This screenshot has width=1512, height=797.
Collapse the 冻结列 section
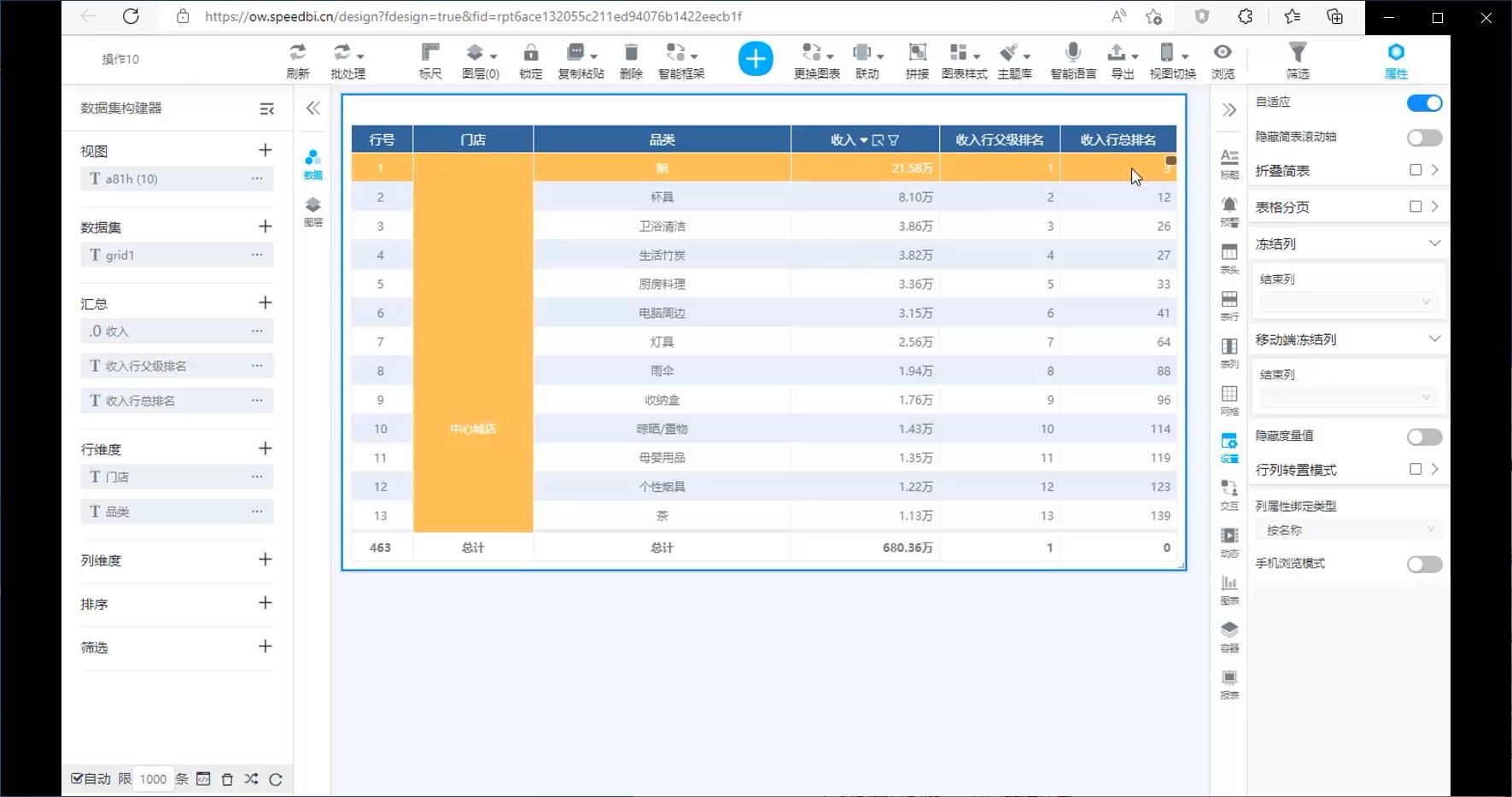tap(1434, 243)
